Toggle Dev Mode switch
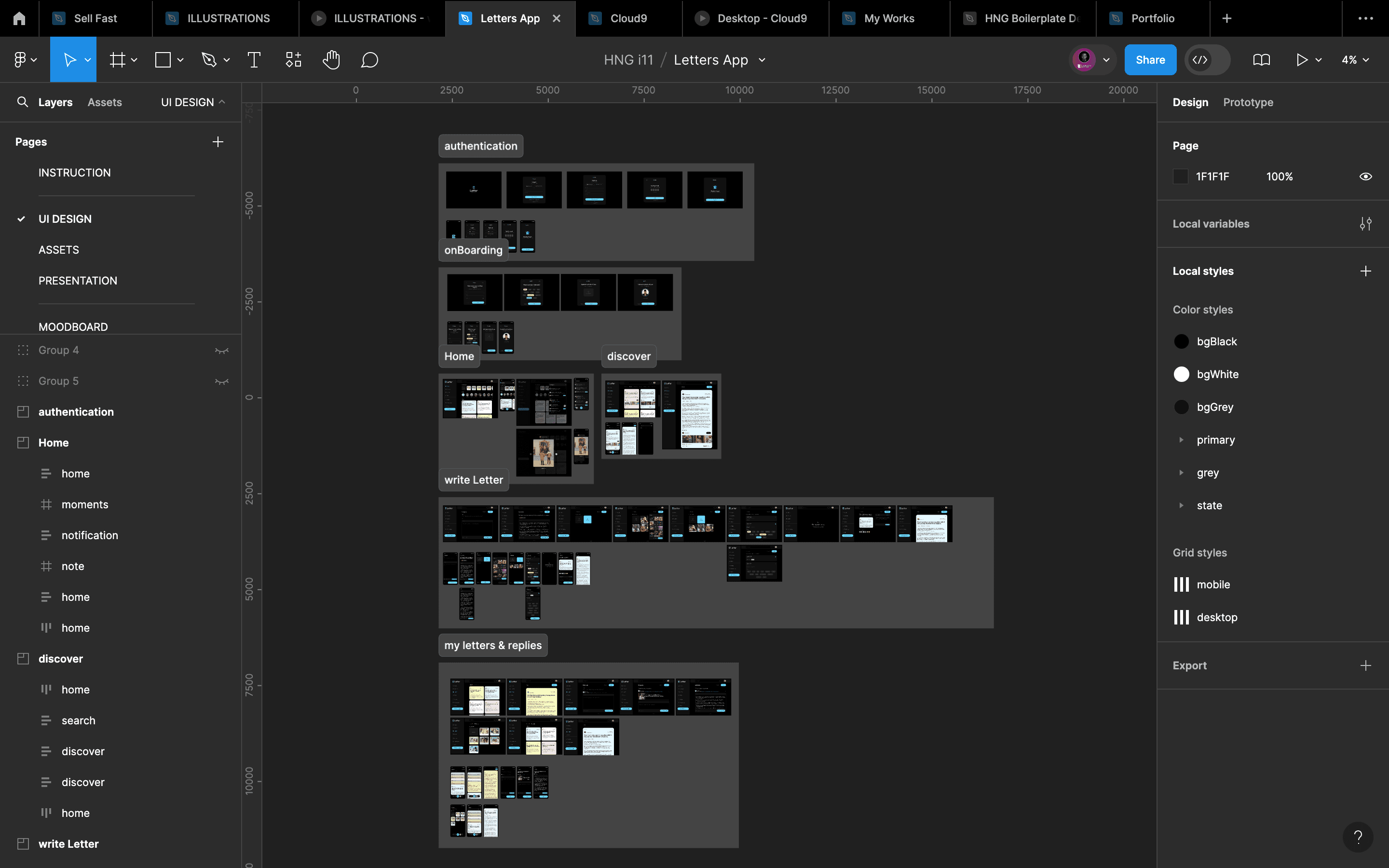 coord(1207,60)
